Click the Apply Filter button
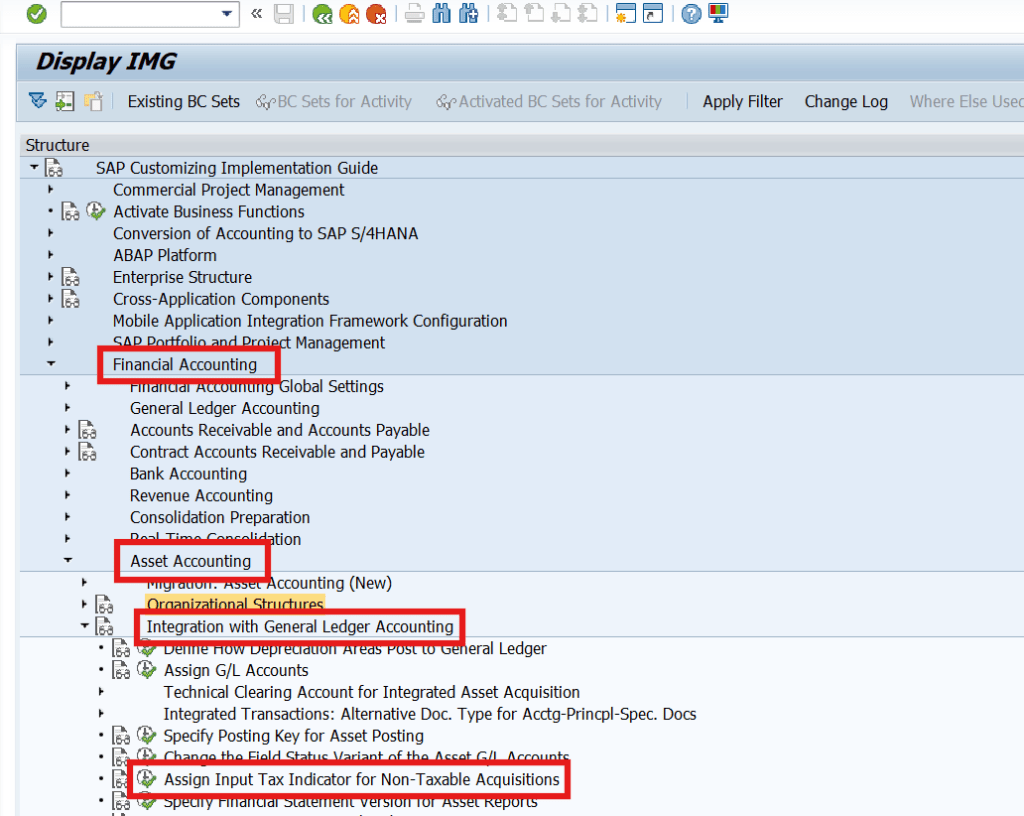1024x816 pixels. 742,101
